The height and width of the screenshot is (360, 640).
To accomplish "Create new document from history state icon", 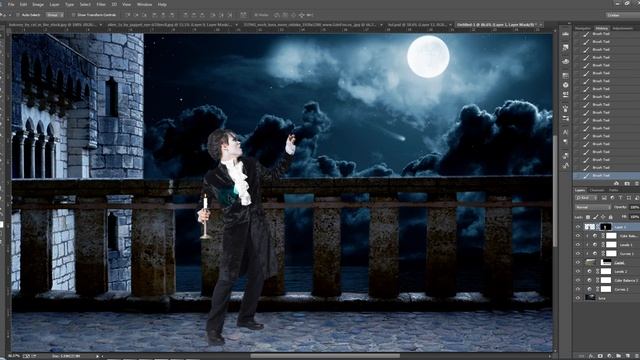I will (x=616, y=184).
